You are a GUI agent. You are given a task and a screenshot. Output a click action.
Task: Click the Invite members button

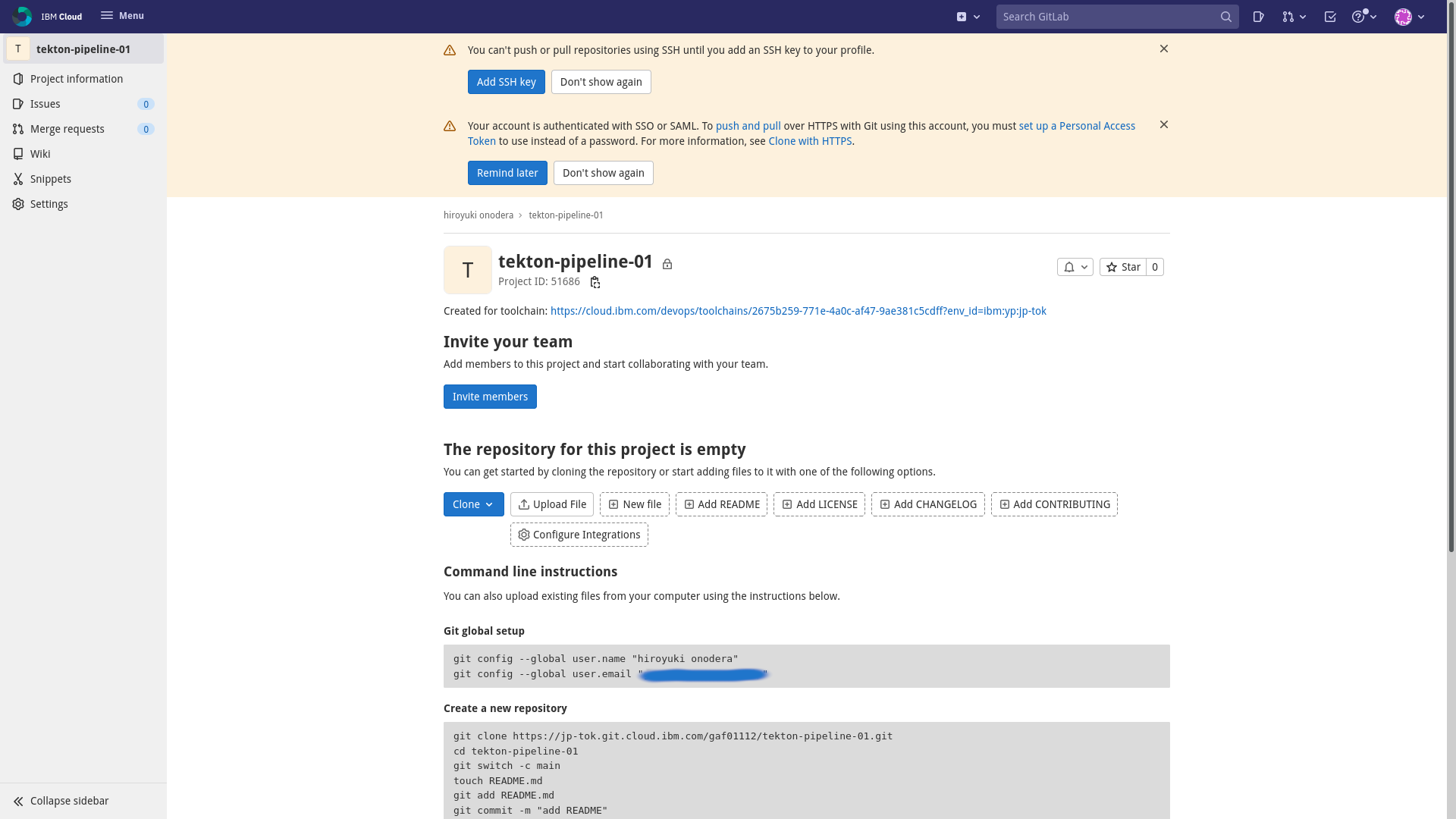click(490, 397)
